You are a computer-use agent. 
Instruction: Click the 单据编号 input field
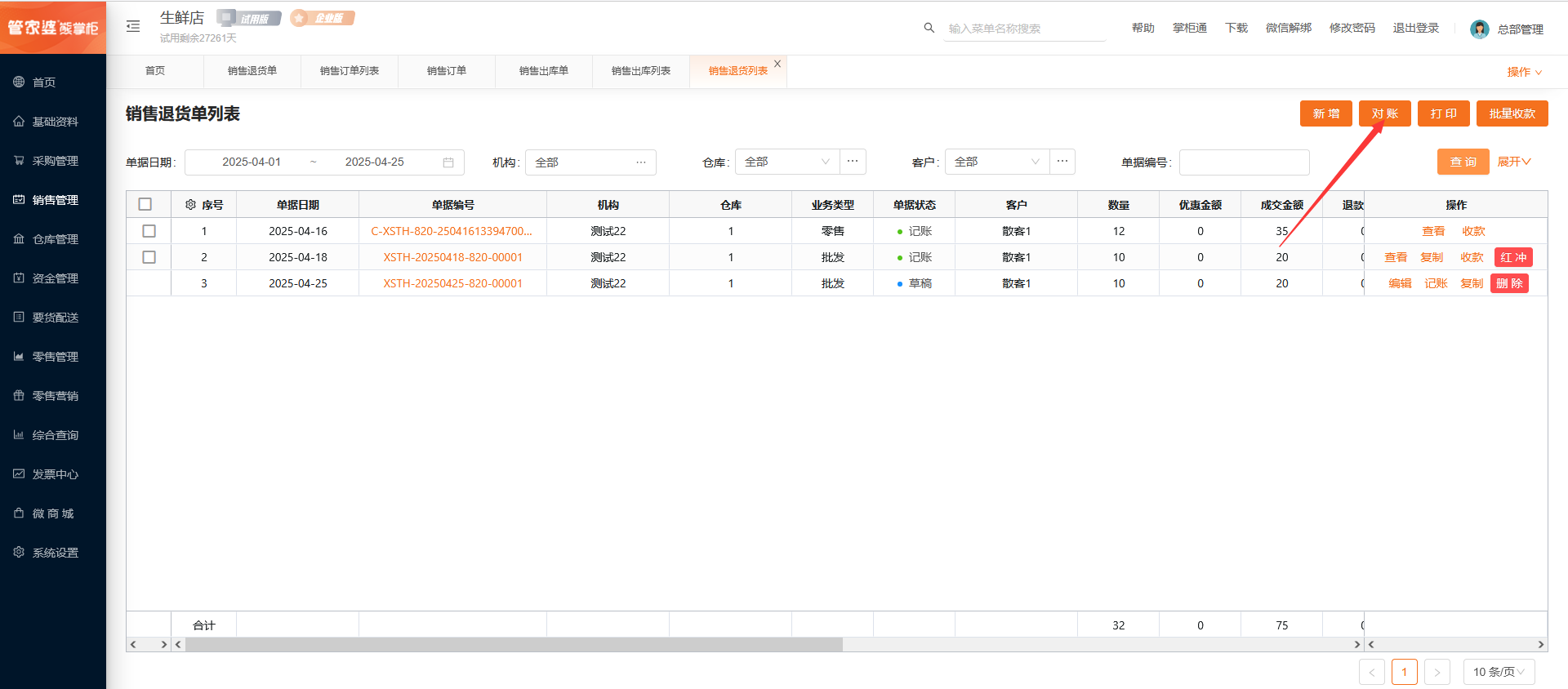[1244, 162]
